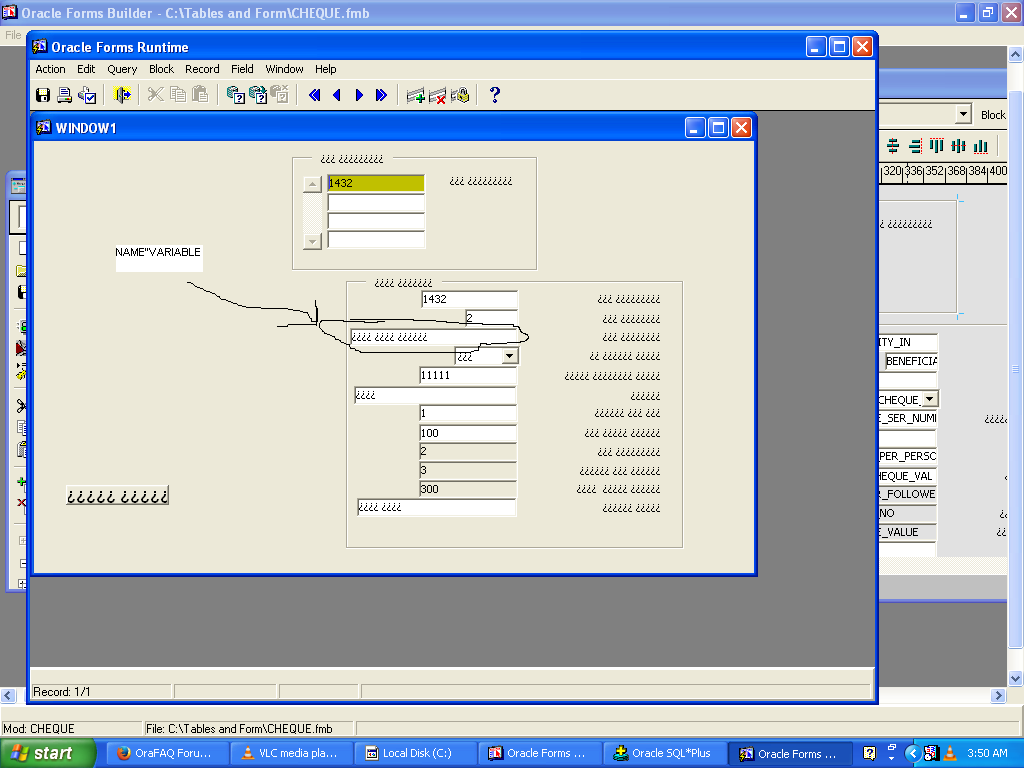The height and width of the screenshot is (768, 1024).
Task: Click block scrollbar down arrow
Action: point(312,241)
